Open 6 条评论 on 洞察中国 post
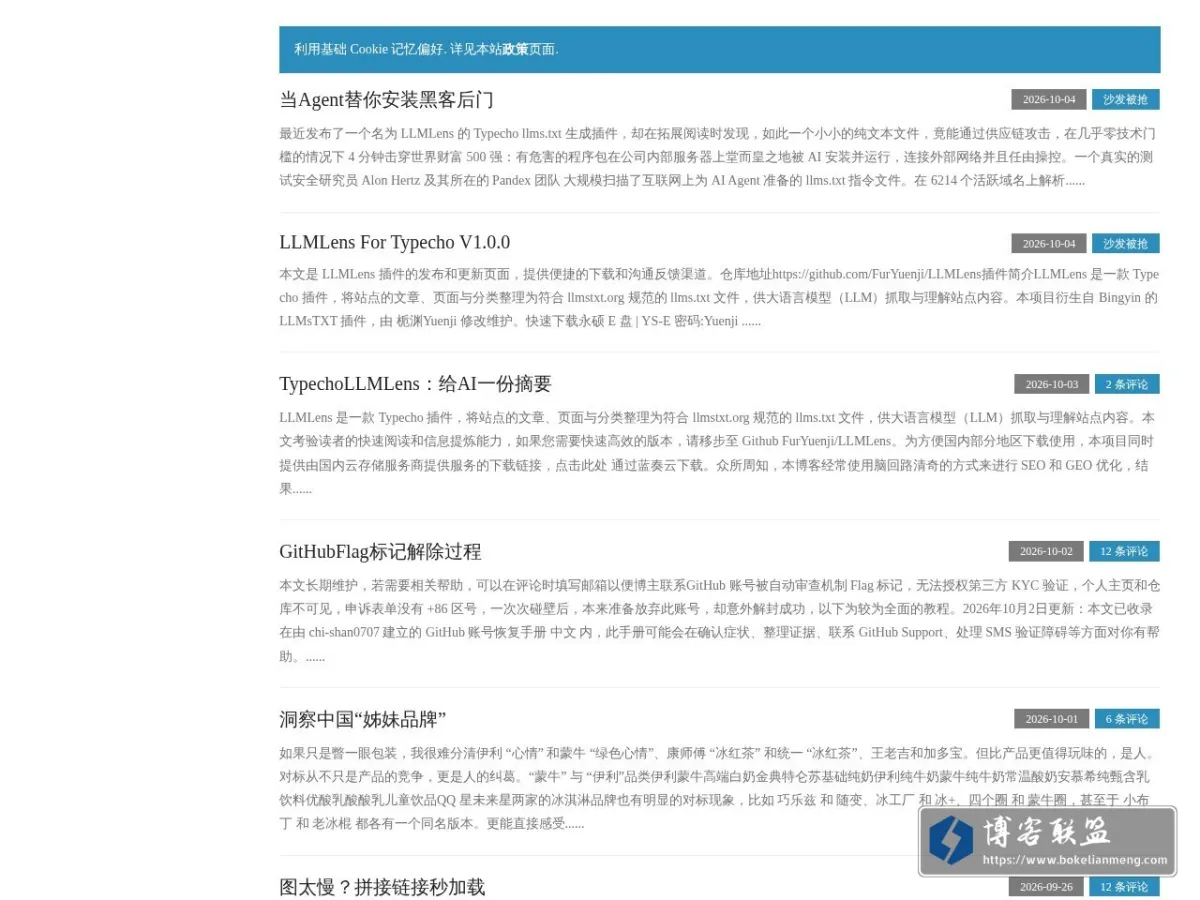1200x900 pixels. [x=1127, y=718]
